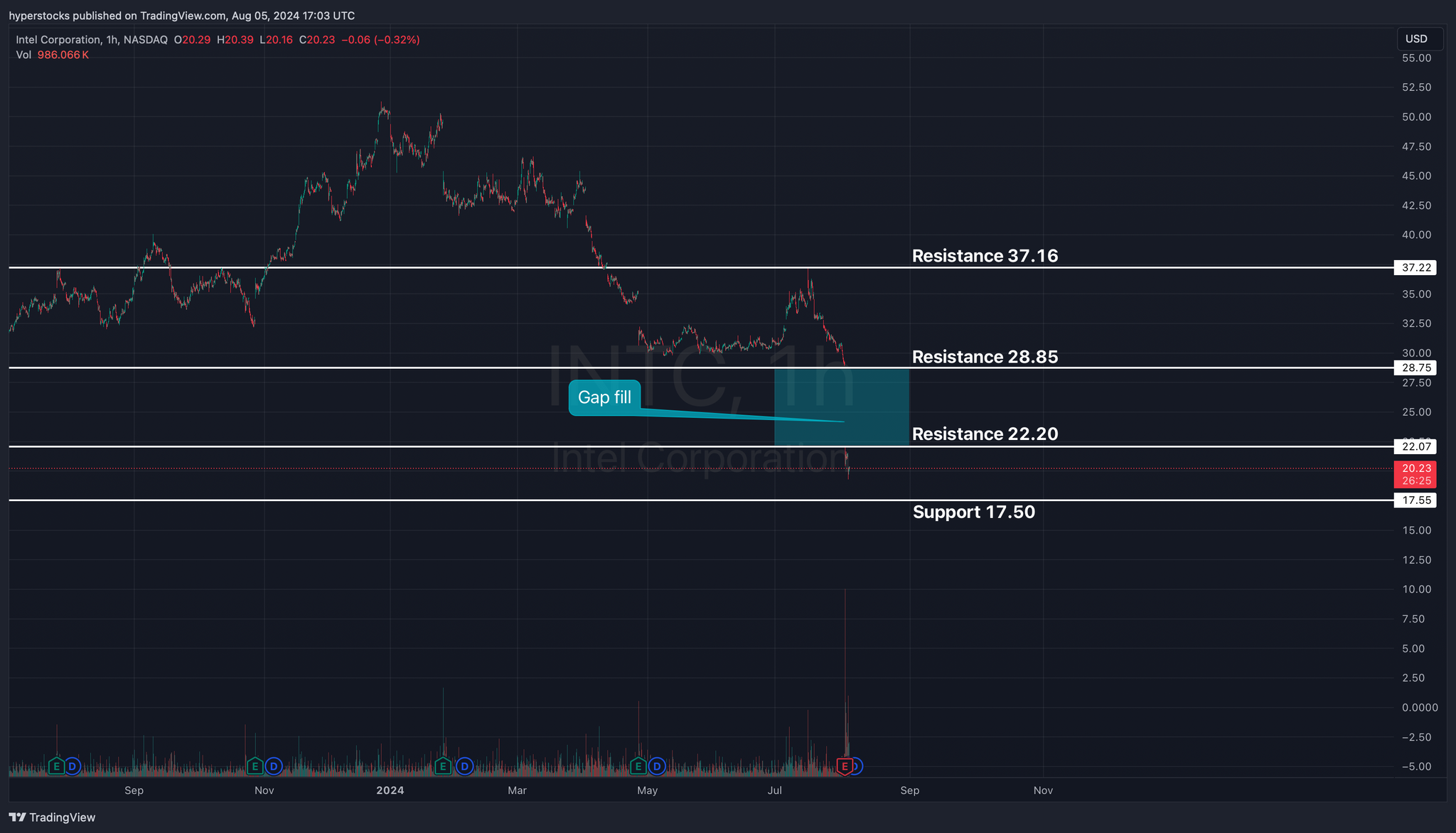Select the Gap fill callout label

tap(604, 397)
